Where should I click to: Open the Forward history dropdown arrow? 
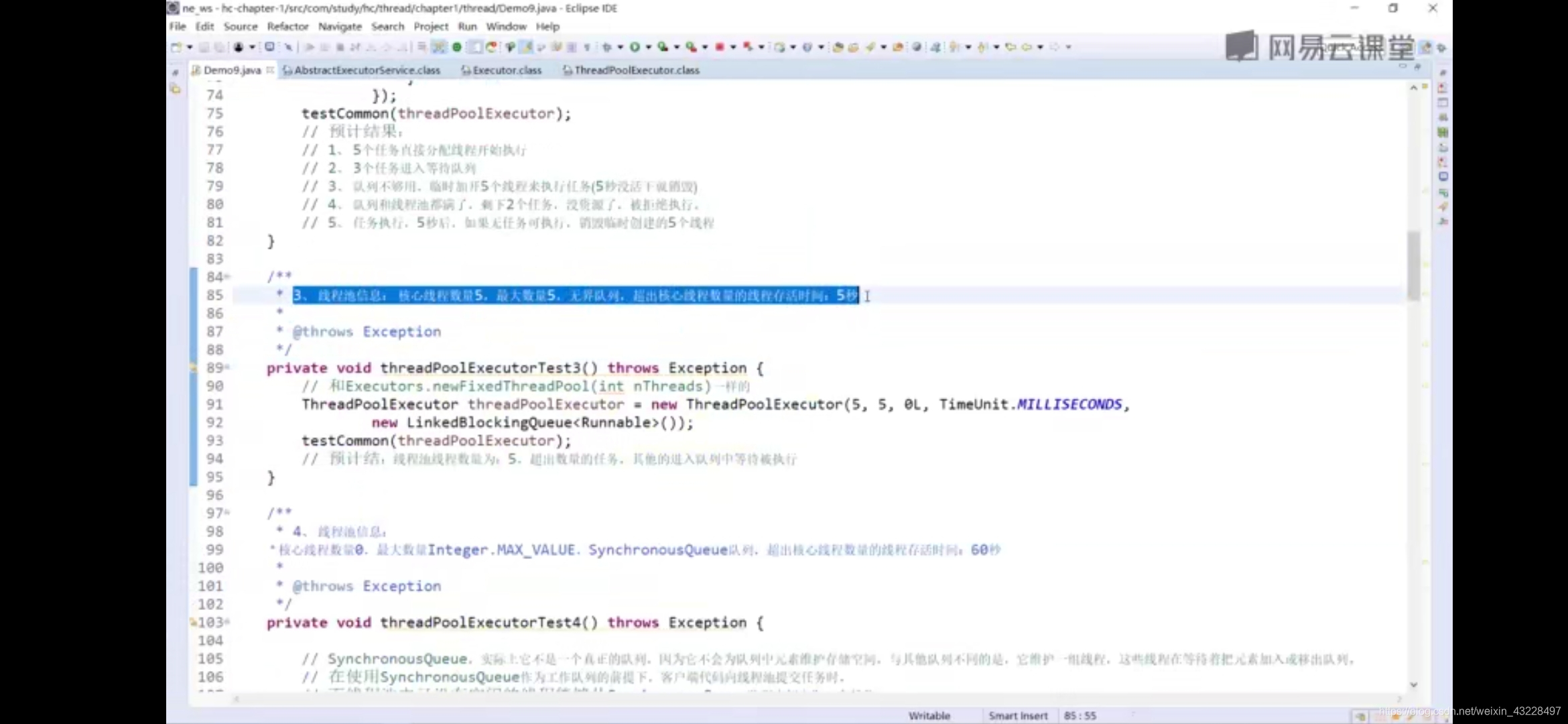click(1068, 47)
